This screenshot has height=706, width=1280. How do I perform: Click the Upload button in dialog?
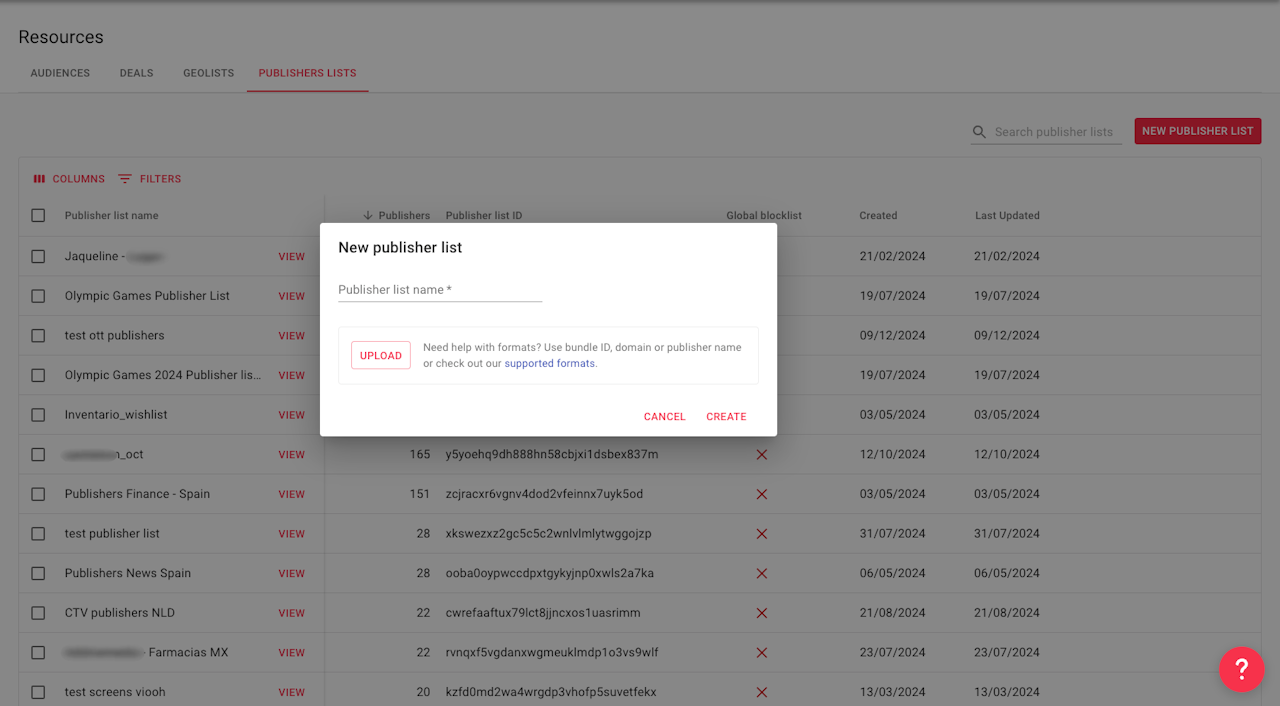click(380, 356)
